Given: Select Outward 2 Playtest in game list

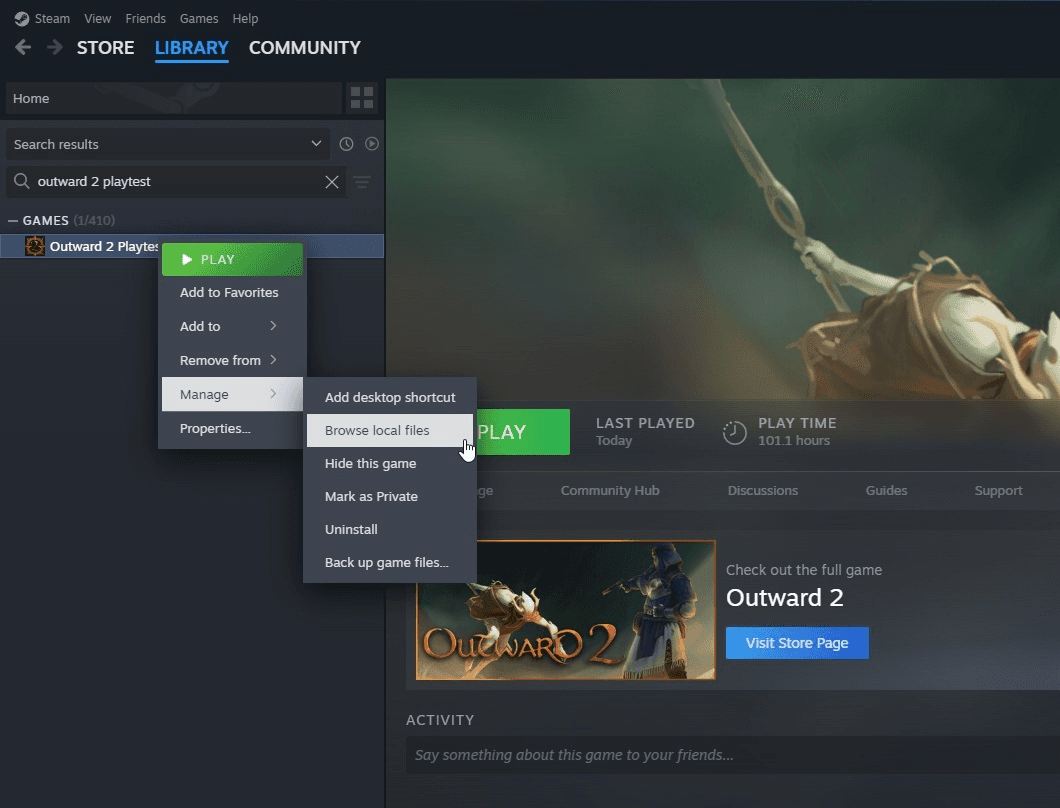Looking at the screenshot, I should tap(192, 246).
